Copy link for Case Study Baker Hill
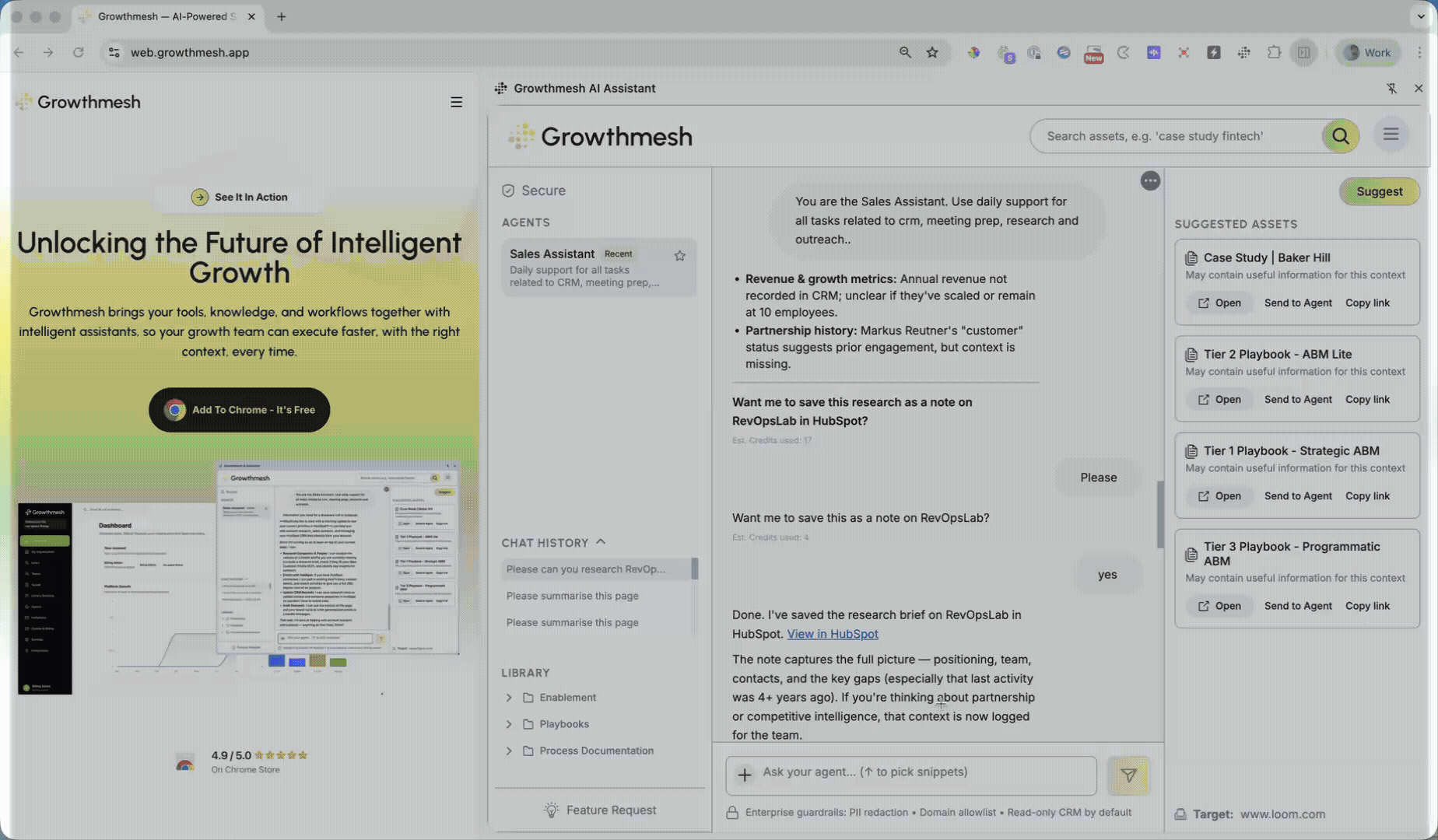Image resolution: width=1438 pixels, height=840 pixels. 1367,303
